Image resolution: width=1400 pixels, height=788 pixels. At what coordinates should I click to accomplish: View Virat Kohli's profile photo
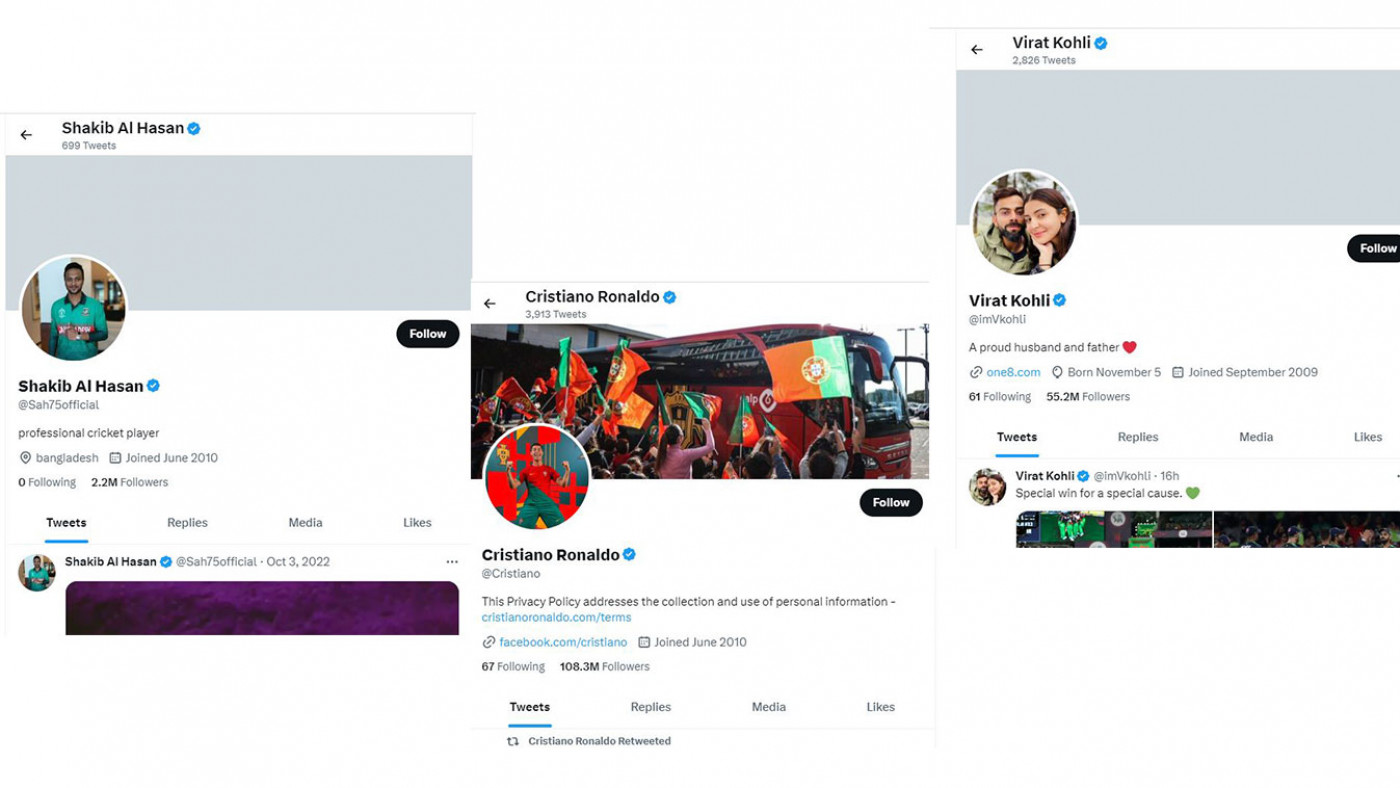tap(1024, 223)
